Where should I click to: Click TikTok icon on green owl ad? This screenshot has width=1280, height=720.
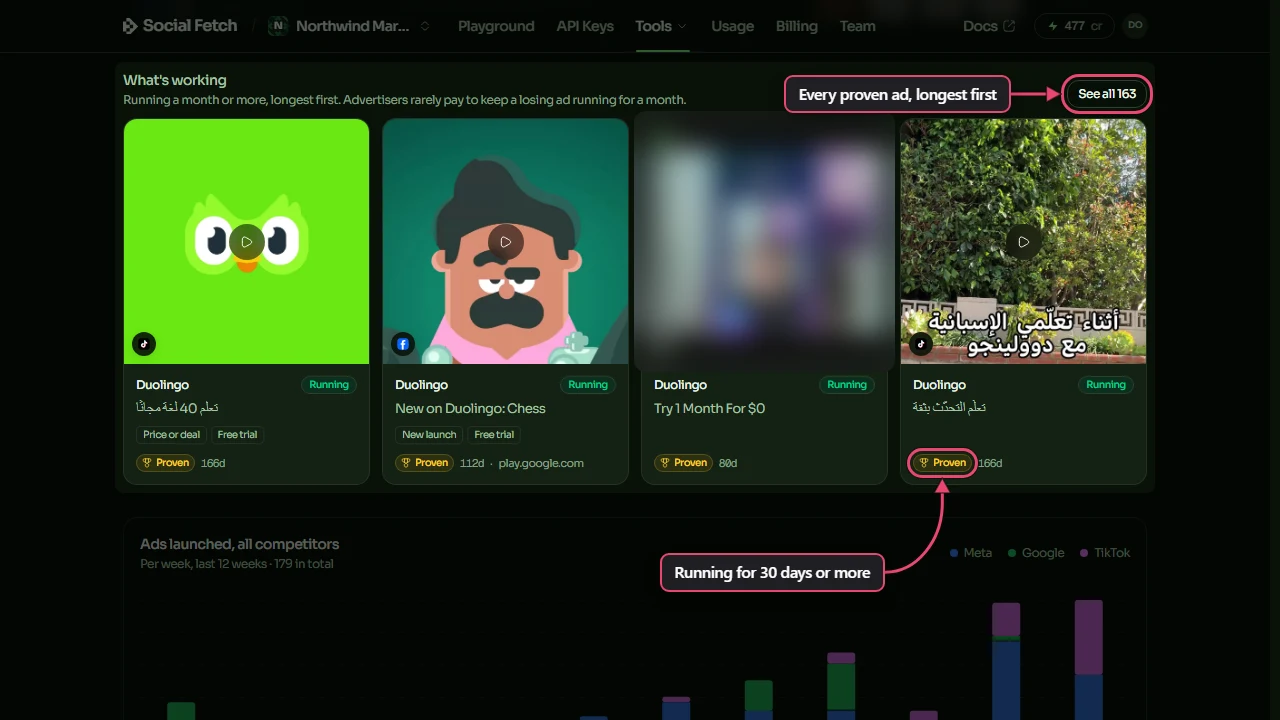pyautogui.click(x=144, y=344)
